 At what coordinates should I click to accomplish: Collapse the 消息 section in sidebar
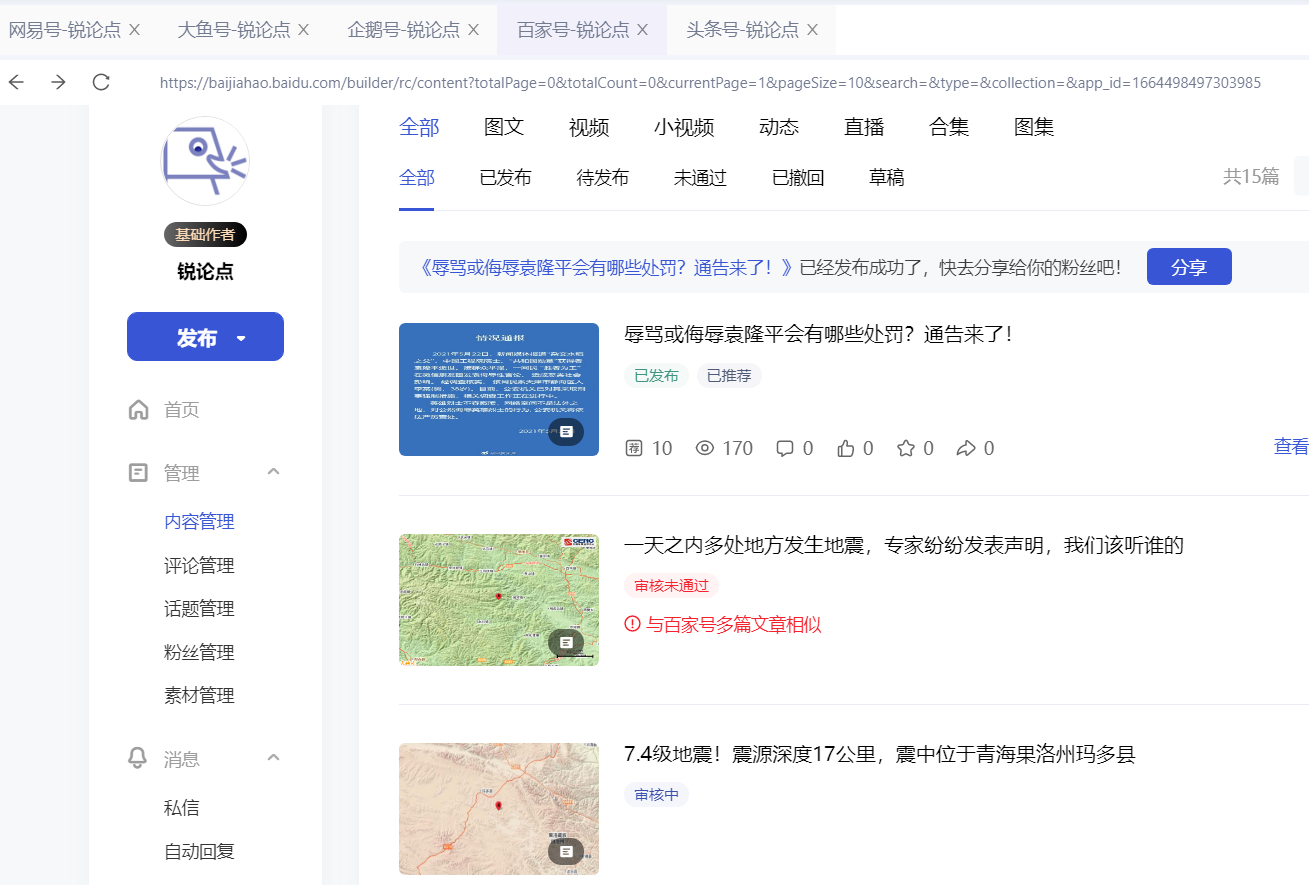(273, 757)
